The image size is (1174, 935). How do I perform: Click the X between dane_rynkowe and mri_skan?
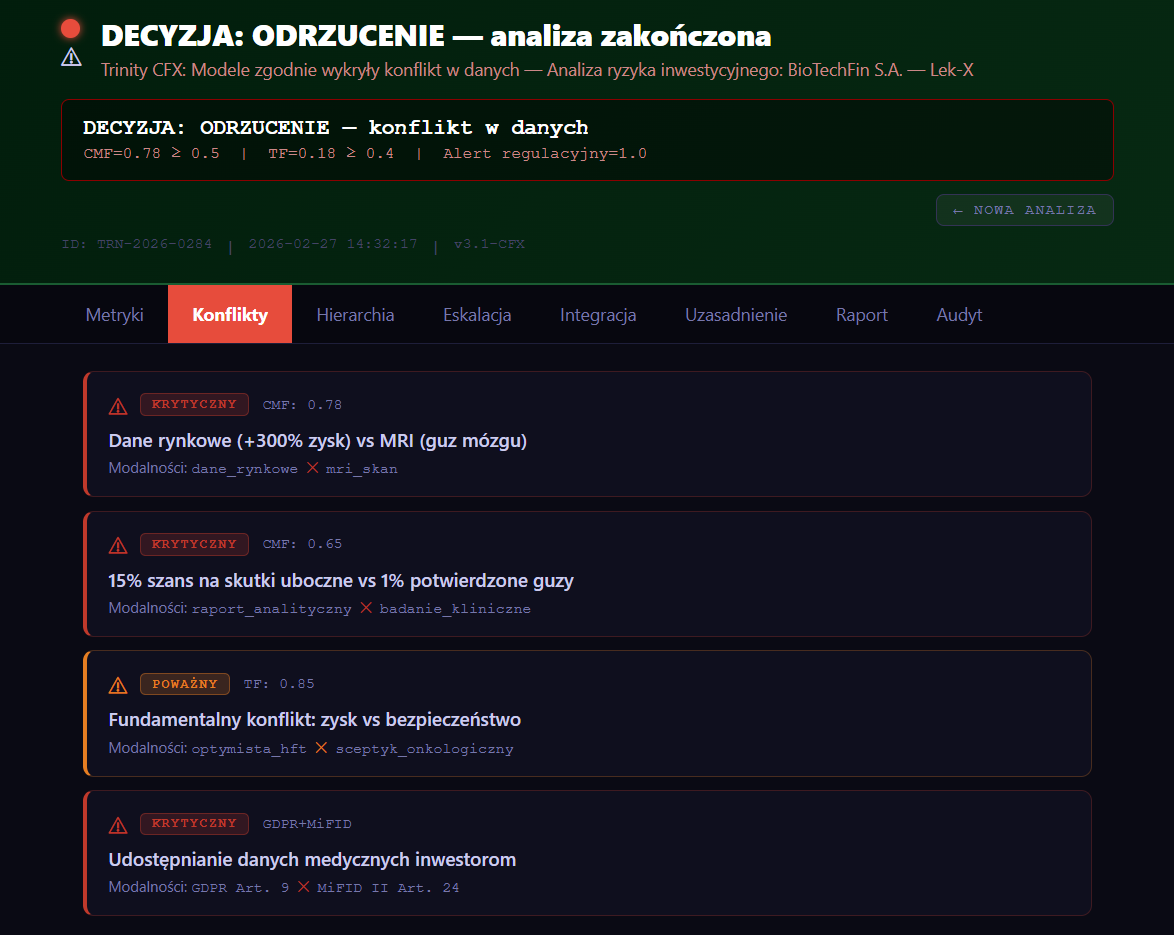coord(312,468)
